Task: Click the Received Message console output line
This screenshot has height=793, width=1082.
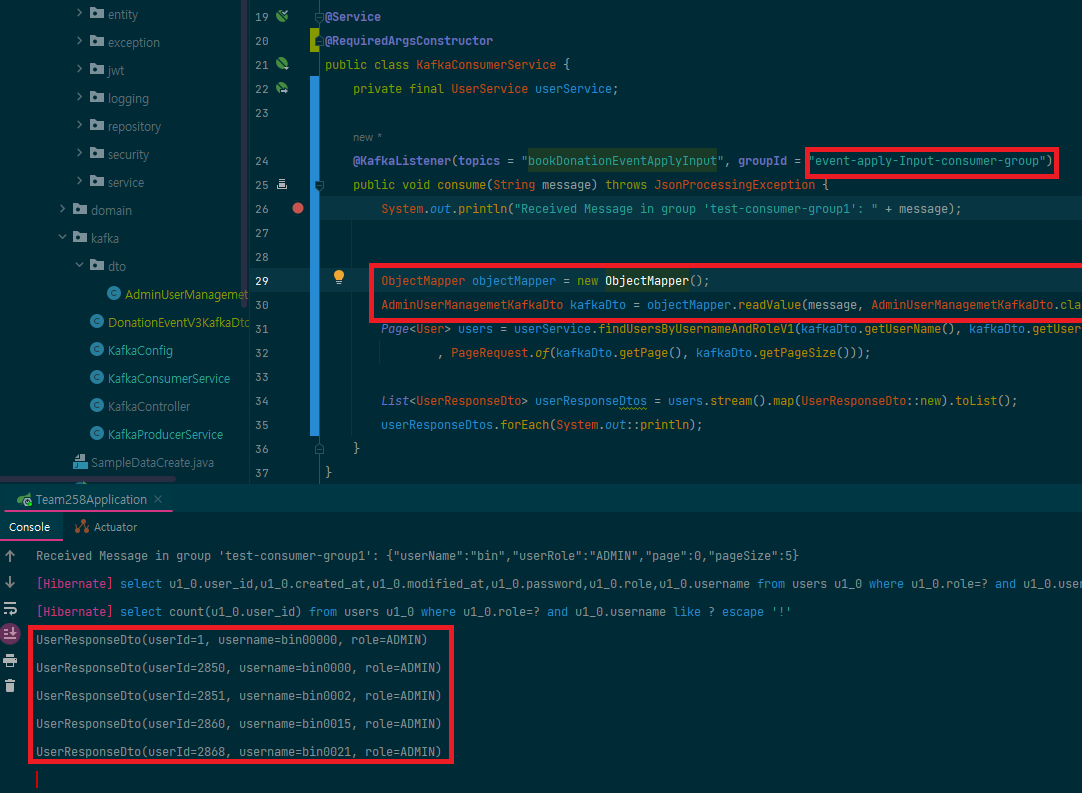Action: [x=417, y=556]
